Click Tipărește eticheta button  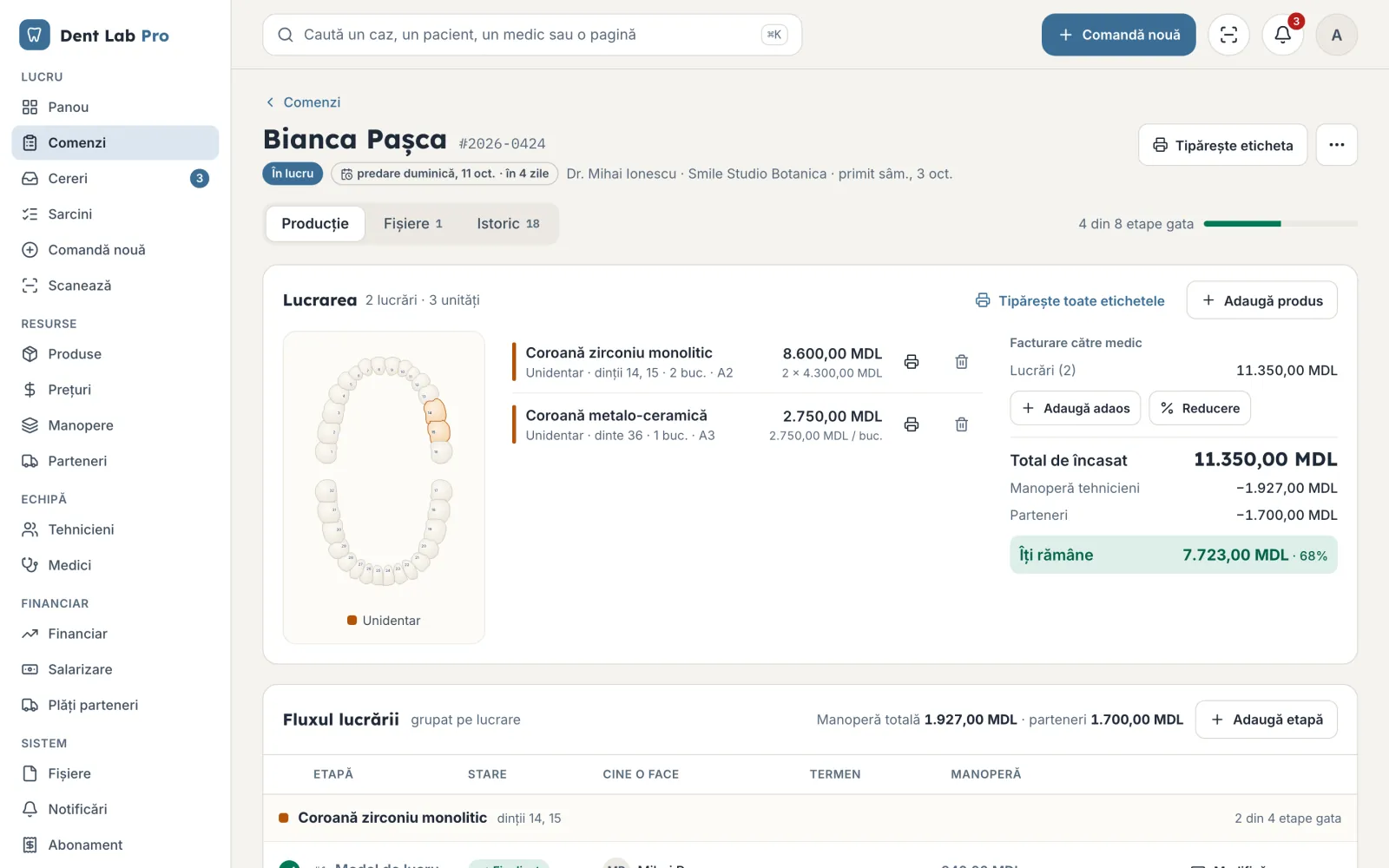(1222, 145)
